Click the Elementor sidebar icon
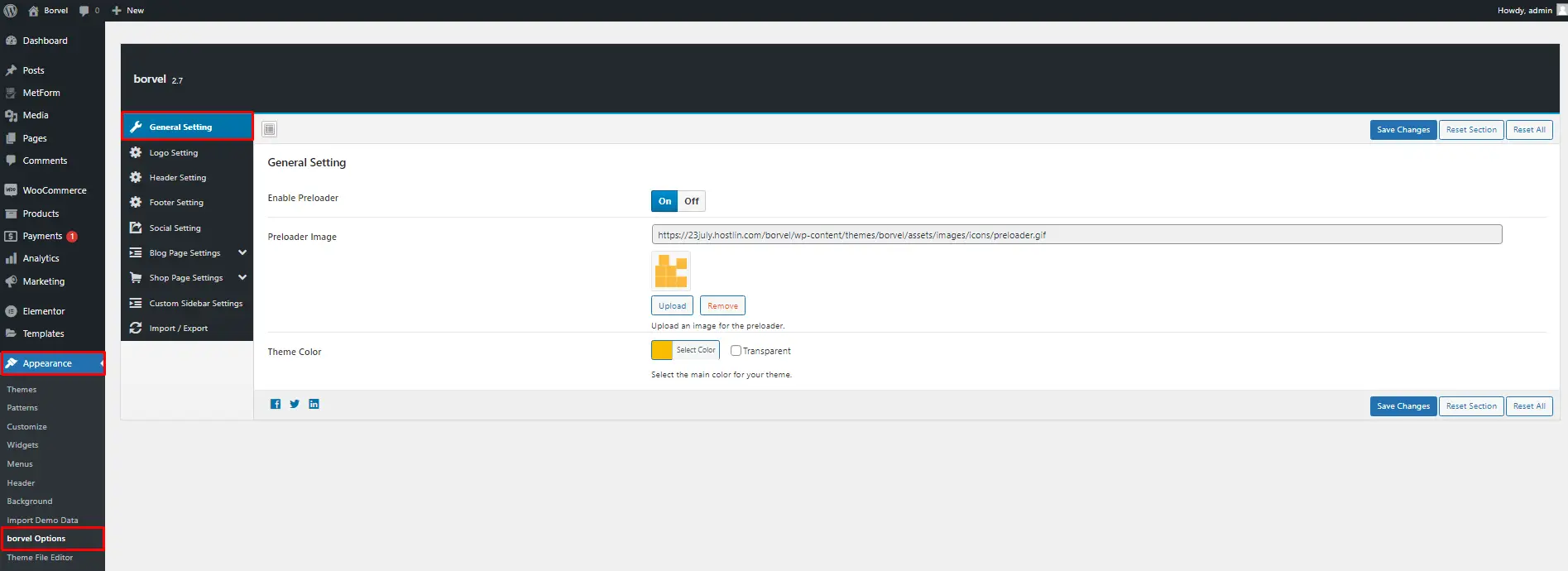 tap(11, 311)
